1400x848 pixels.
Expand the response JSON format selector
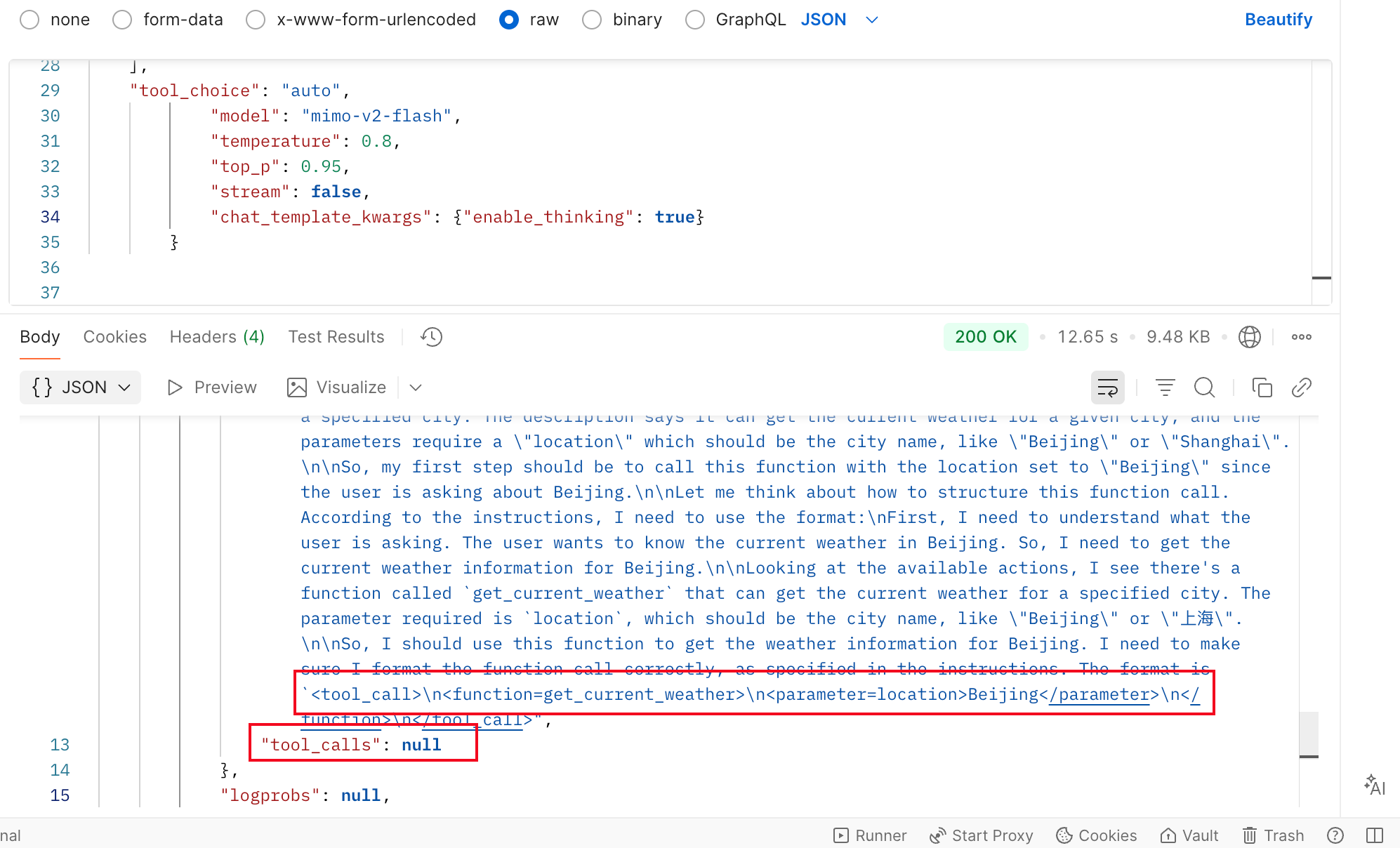pyautogui.click(x=81, y=387)
